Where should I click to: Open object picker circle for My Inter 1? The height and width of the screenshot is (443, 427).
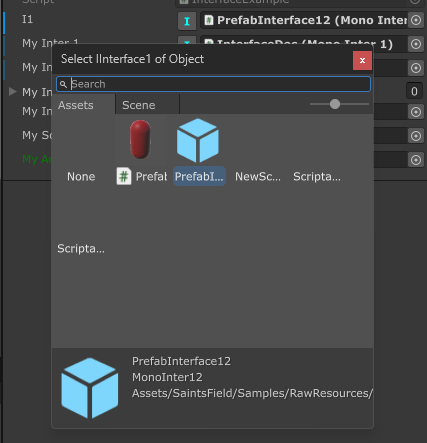(x=416, y=44)
